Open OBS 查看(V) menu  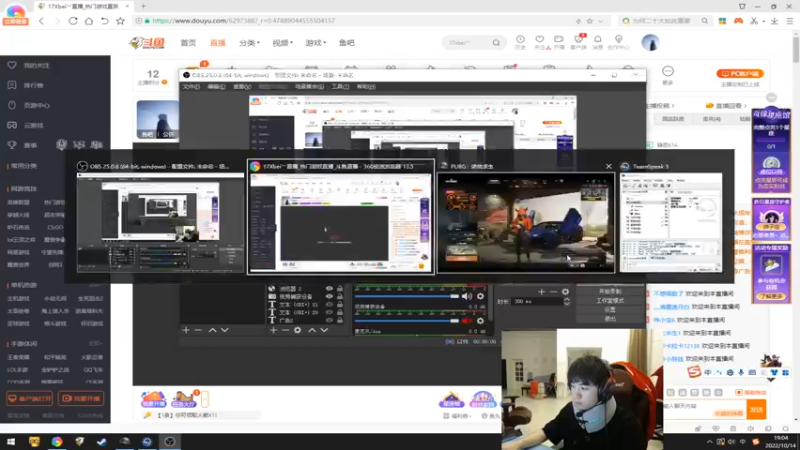pyautogui.click(x=242, y=87)
